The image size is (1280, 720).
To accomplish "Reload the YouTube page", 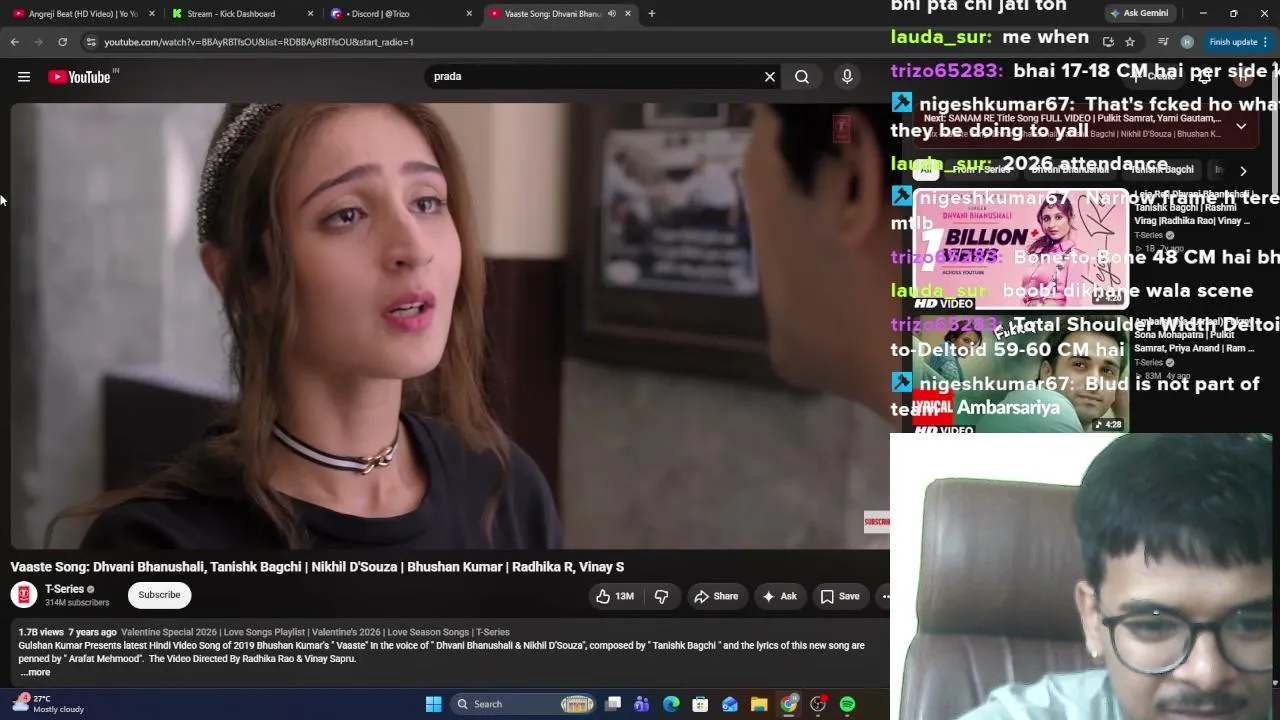I will coord(62,42).
